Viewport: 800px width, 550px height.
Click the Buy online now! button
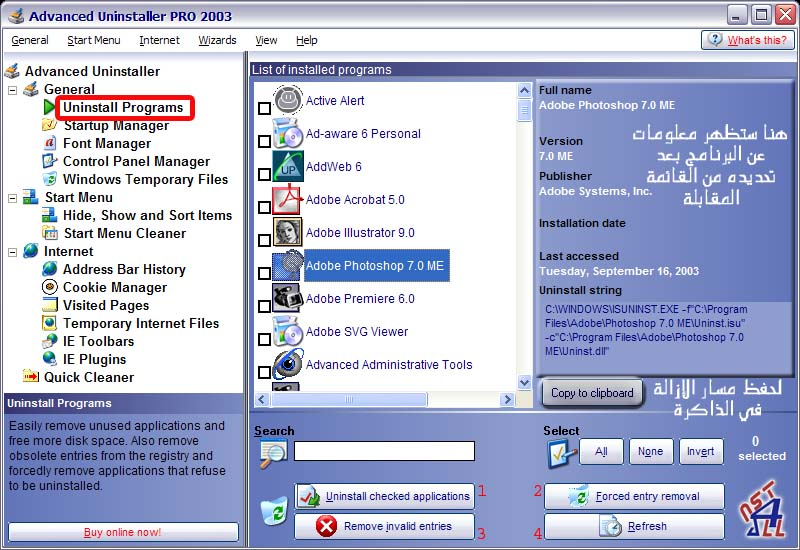click(123, 532)
